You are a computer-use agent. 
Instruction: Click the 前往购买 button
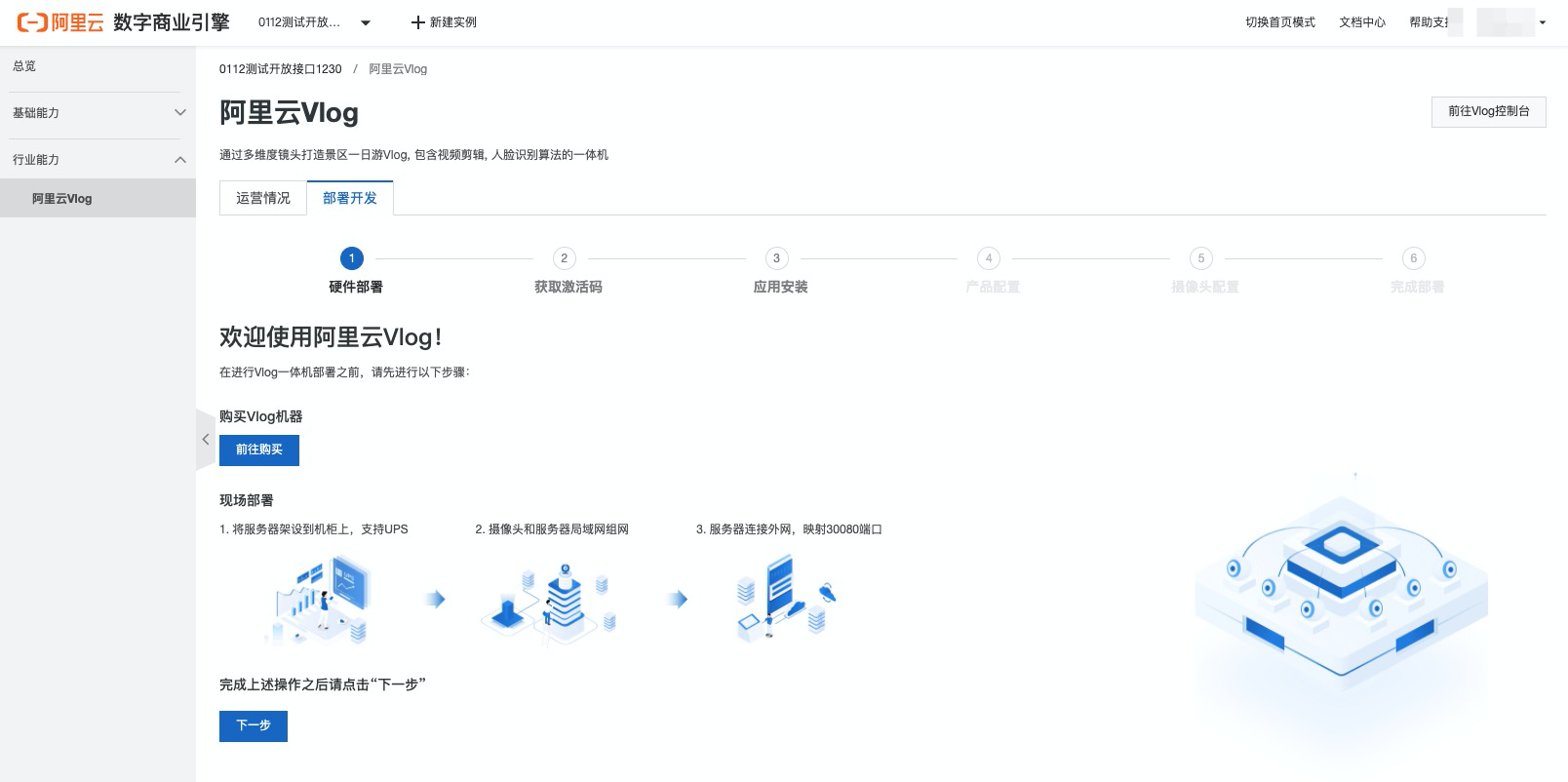click(259, 450)
